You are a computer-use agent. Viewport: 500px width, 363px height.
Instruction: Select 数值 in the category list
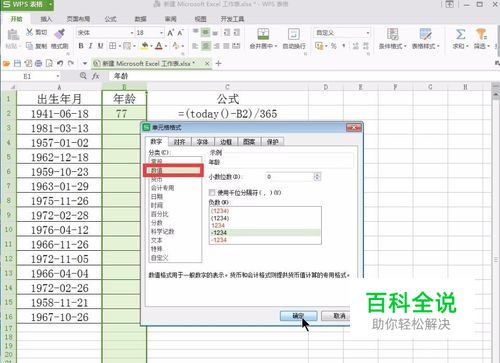pos(175,170)
